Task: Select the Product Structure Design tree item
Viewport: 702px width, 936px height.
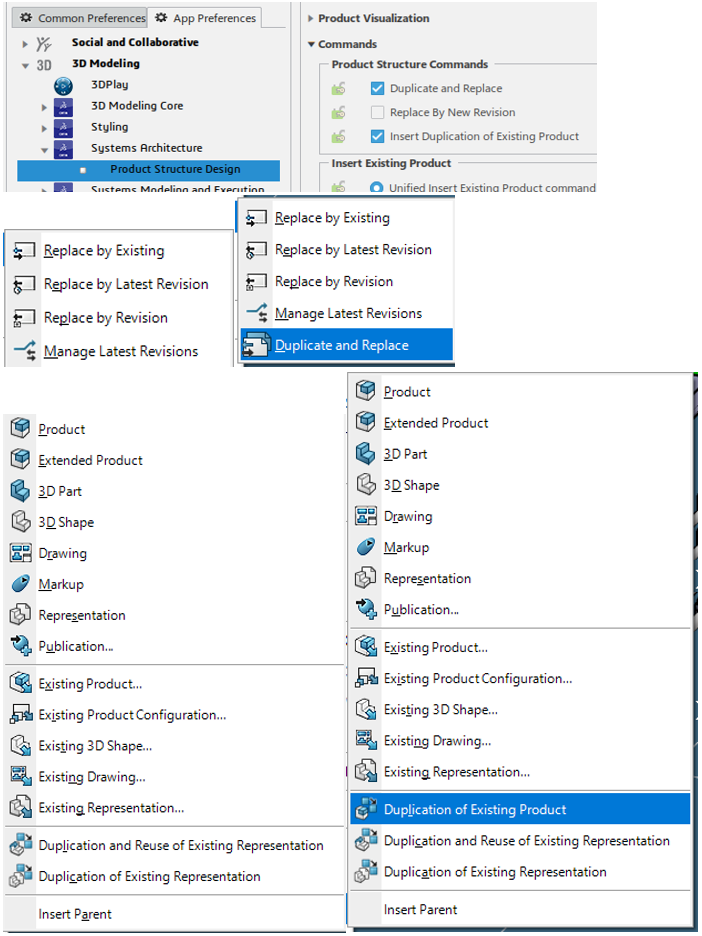Action: pos(148,170)
